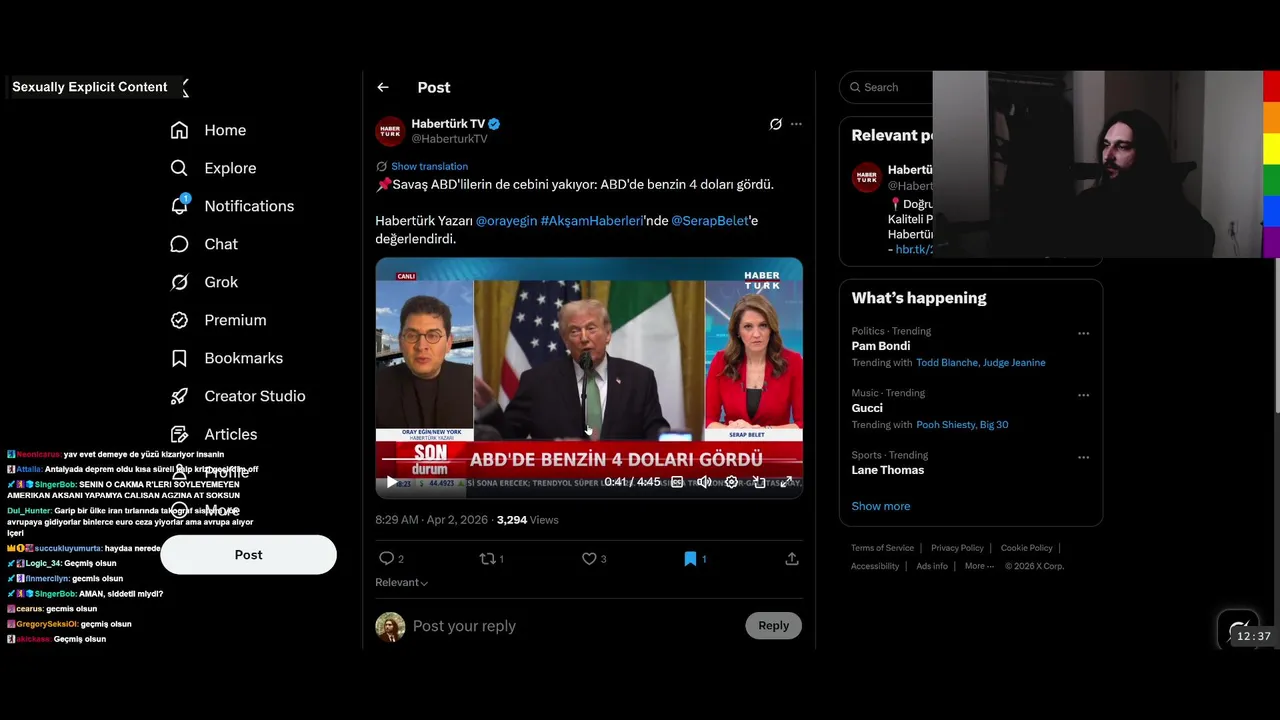This screenshot has height=720, width=1280.
Task: Open the Pam Bondi trend
Action: point(881,346)
